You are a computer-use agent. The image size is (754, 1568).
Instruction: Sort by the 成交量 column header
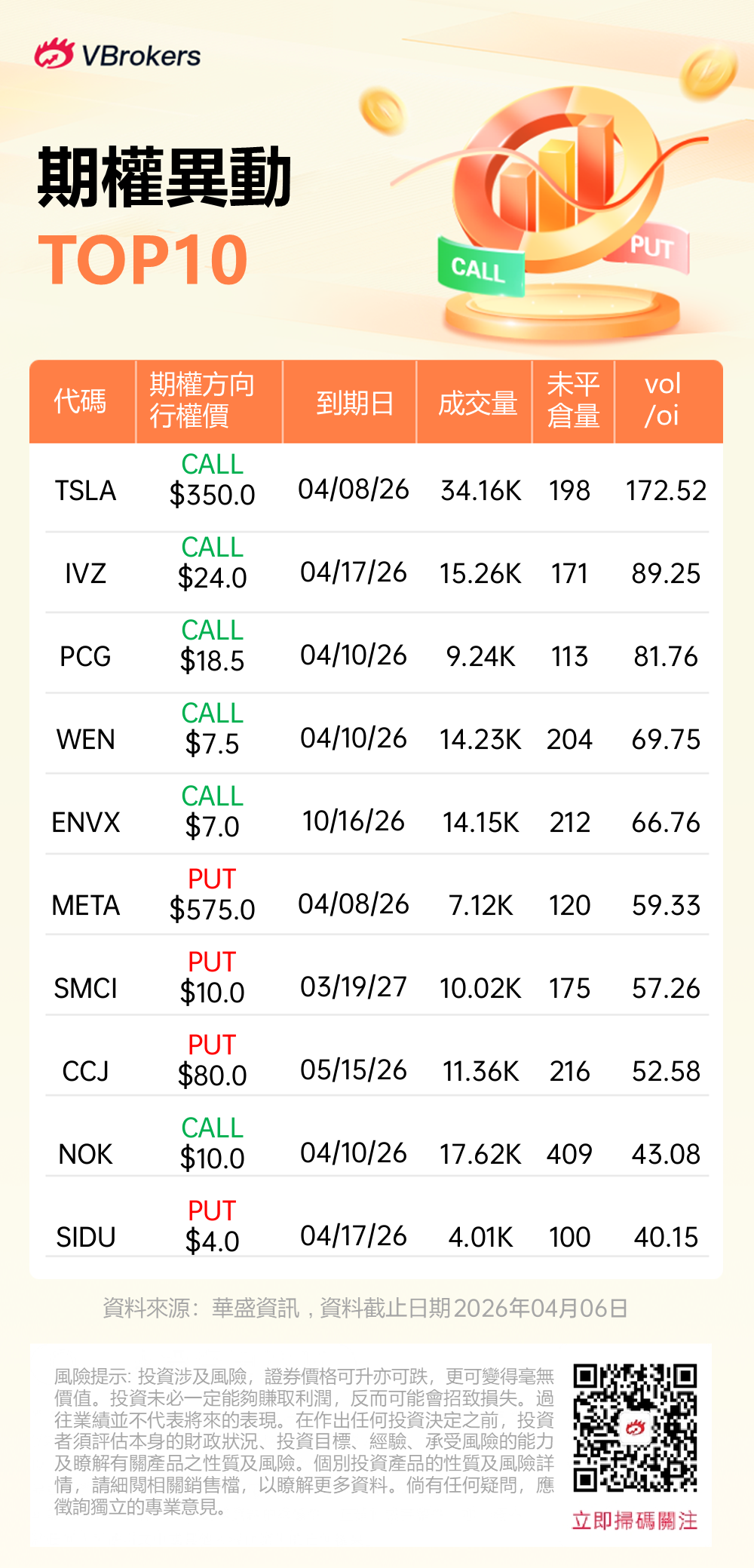point(477,403)
